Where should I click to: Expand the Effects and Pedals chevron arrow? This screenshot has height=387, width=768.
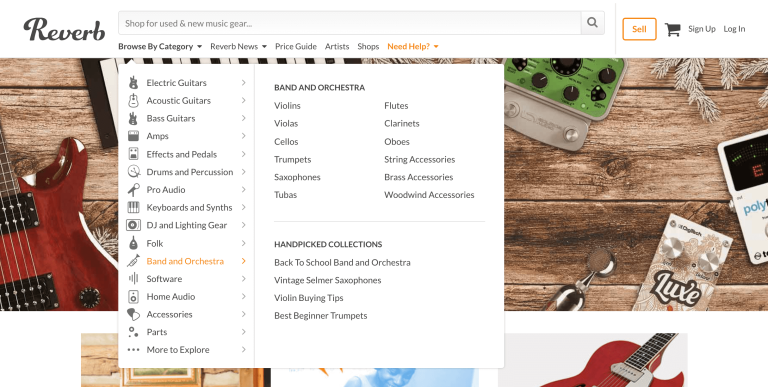tap(243, 154)
